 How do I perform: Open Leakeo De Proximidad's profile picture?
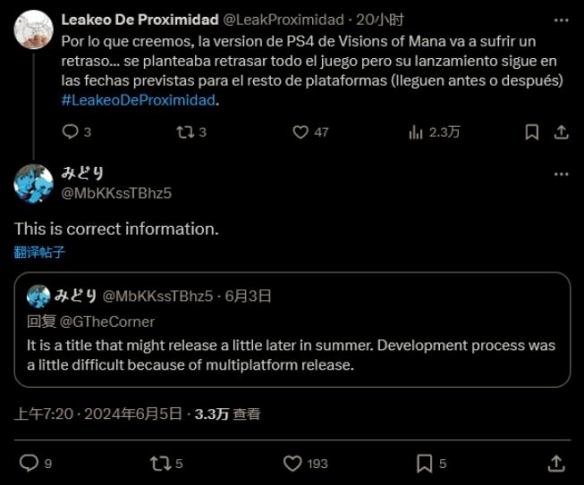[34, 30]
